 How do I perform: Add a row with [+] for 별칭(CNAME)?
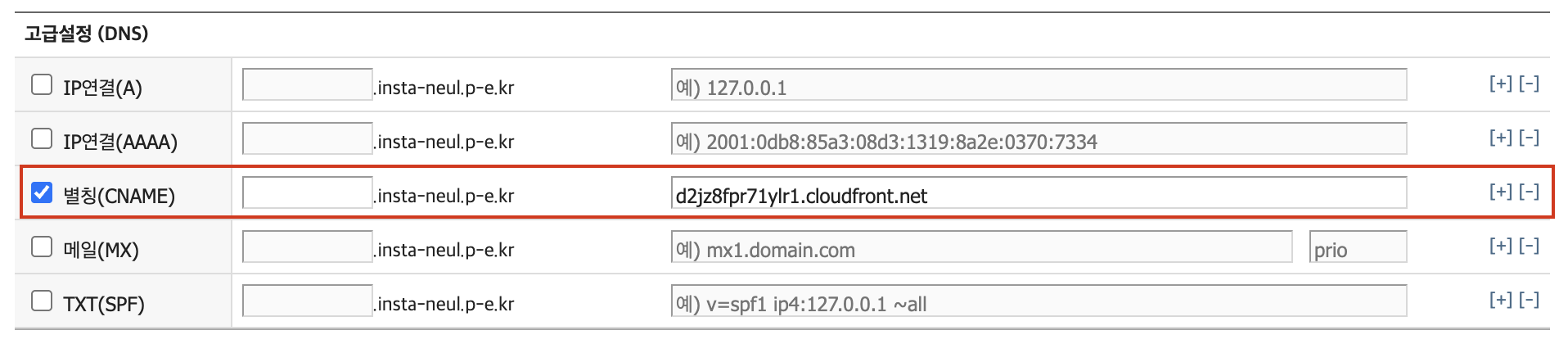1501,192
